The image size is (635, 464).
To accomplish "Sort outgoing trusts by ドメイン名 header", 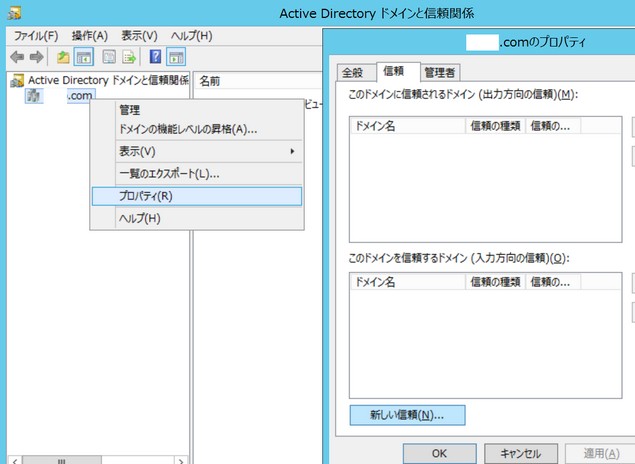I will 408,126.
